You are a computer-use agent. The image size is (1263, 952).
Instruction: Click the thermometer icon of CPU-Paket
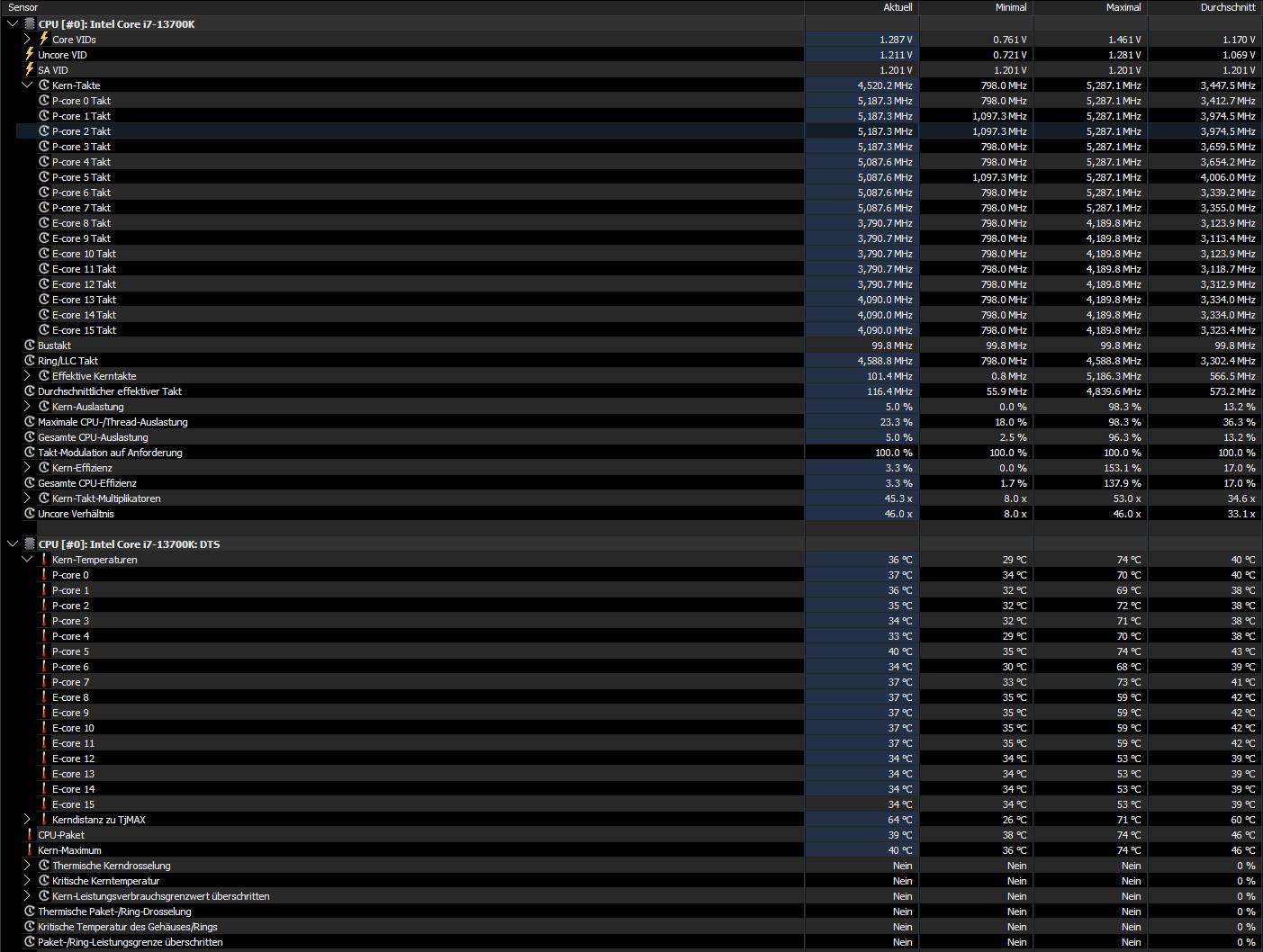click(30, 835)
